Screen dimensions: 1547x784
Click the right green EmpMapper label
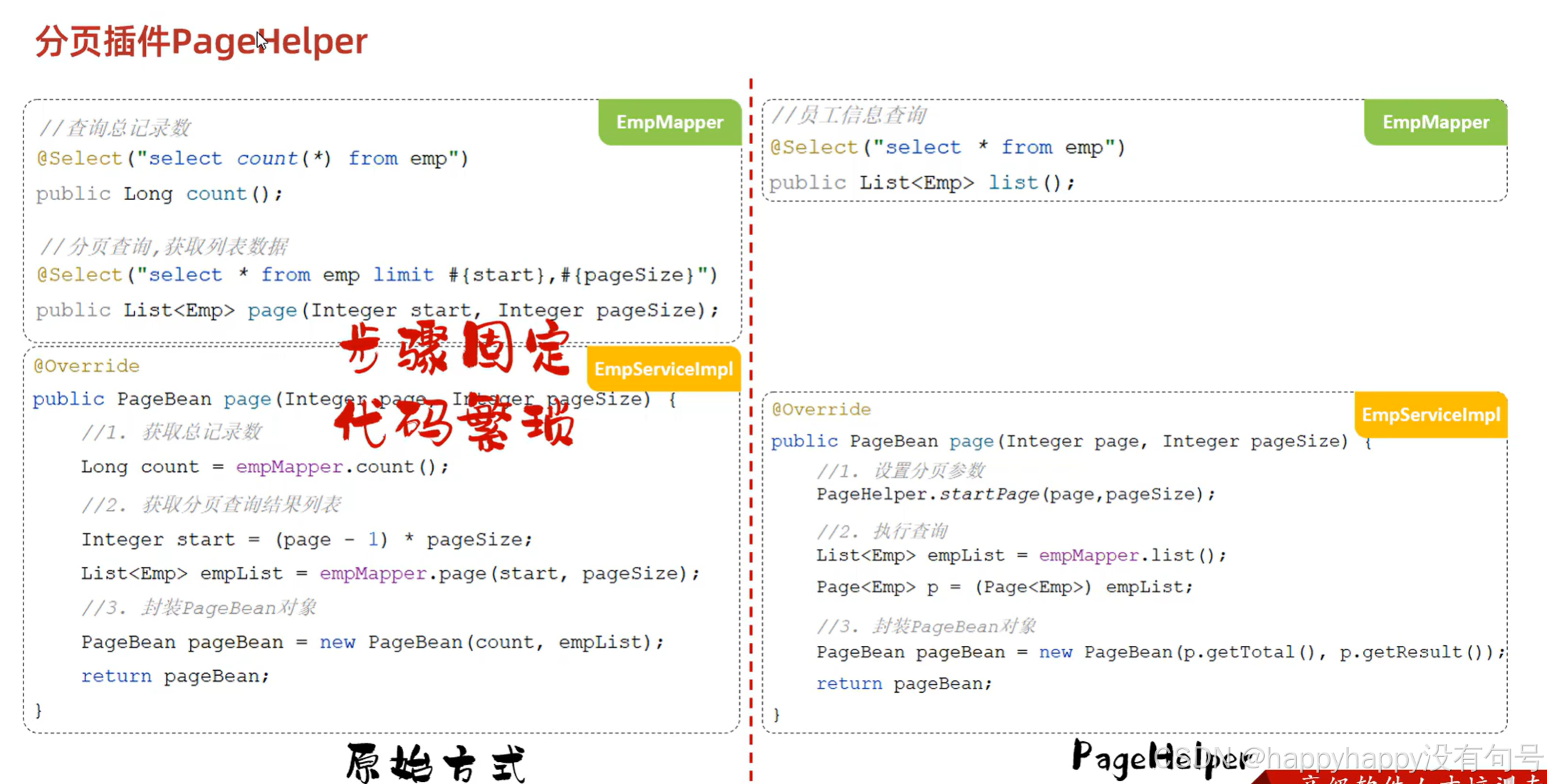click(1435, 122)
